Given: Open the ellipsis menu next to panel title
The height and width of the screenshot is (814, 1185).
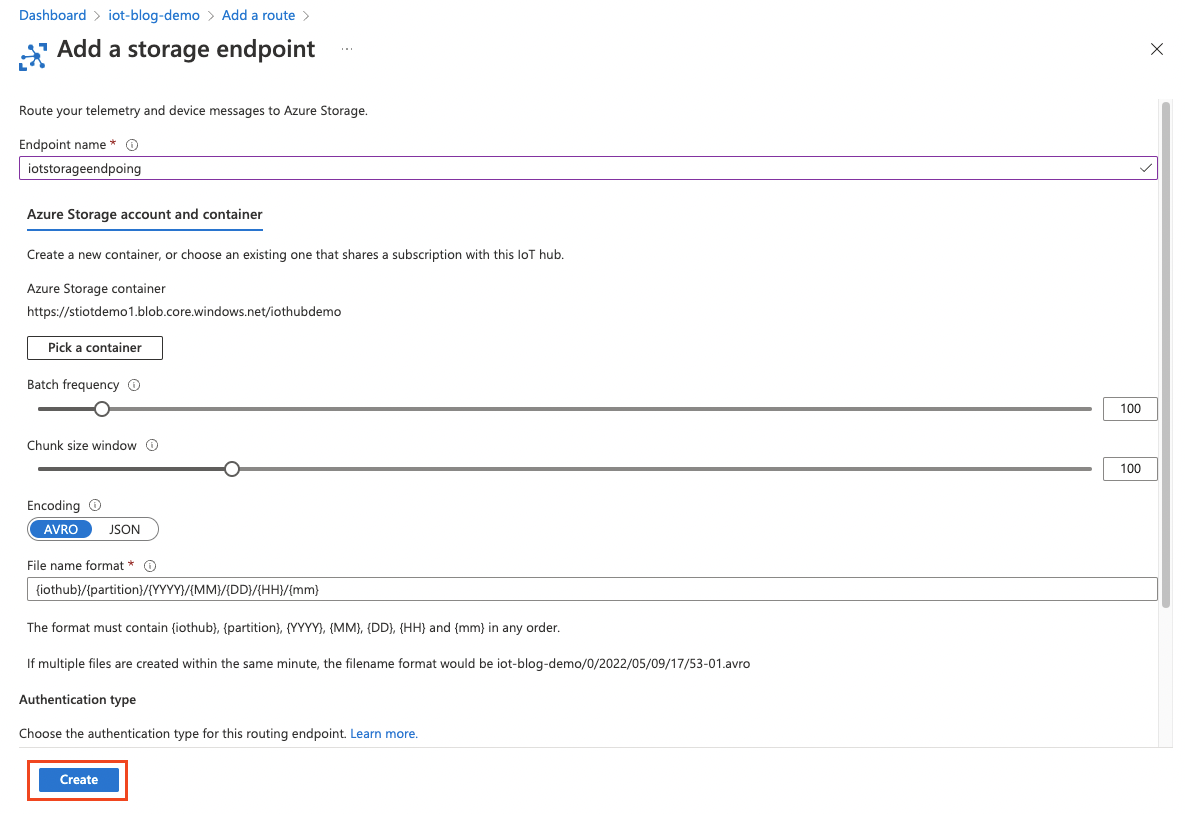Looking at the screenshot, I should tap(345, 49).
